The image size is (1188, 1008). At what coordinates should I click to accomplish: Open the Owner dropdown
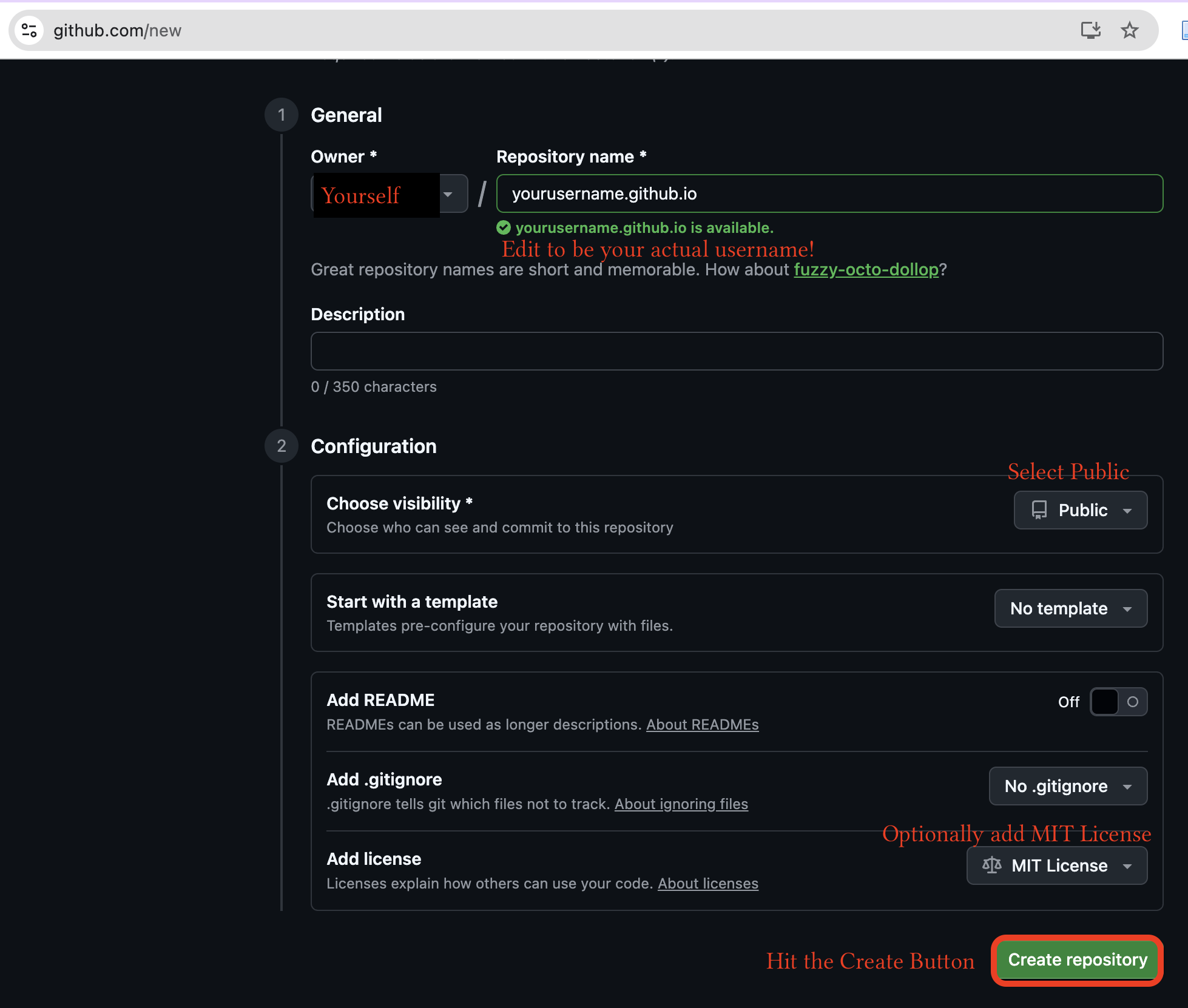tap(390, 193)
